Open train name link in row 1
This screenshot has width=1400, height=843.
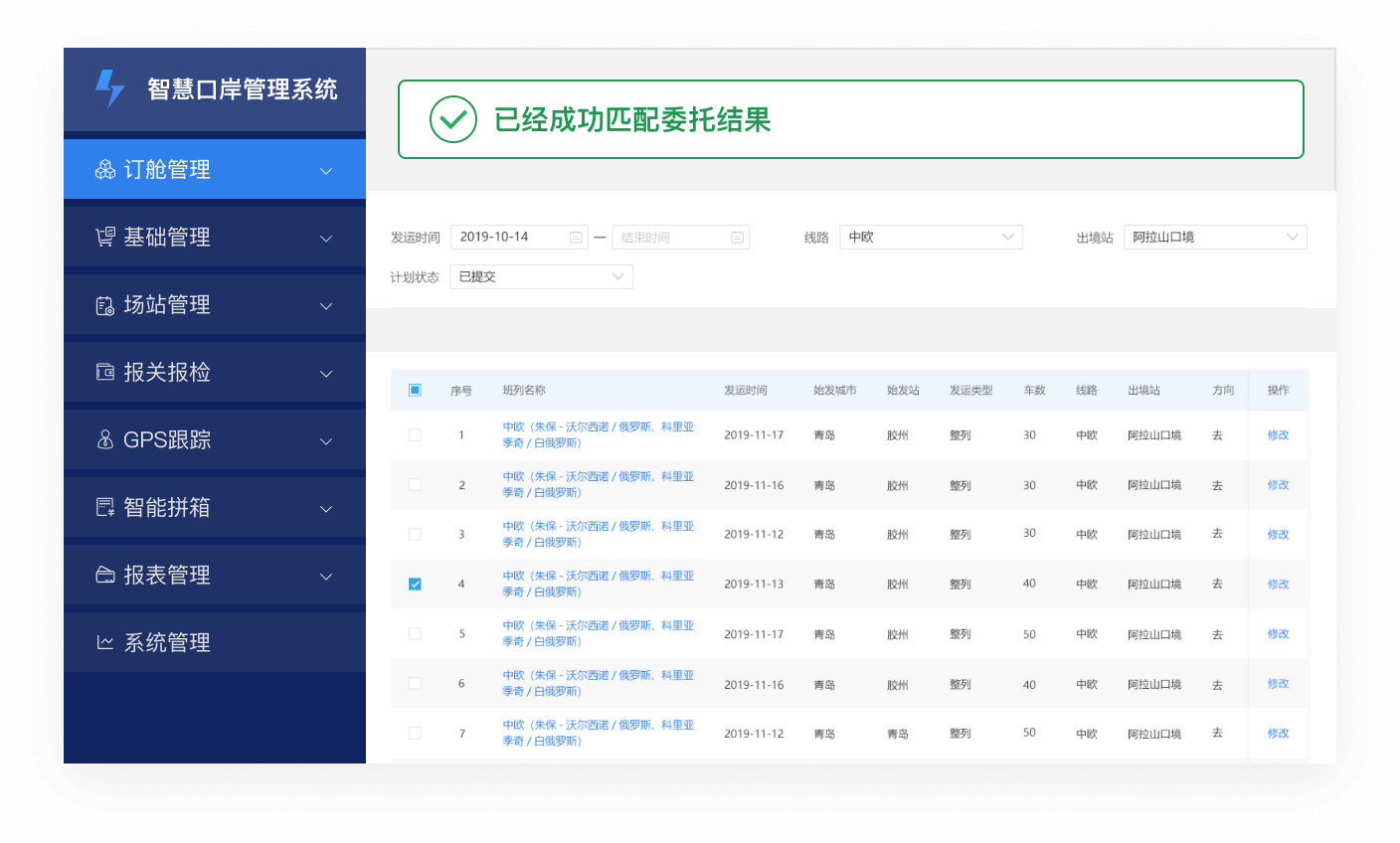[x=598, y=434]
